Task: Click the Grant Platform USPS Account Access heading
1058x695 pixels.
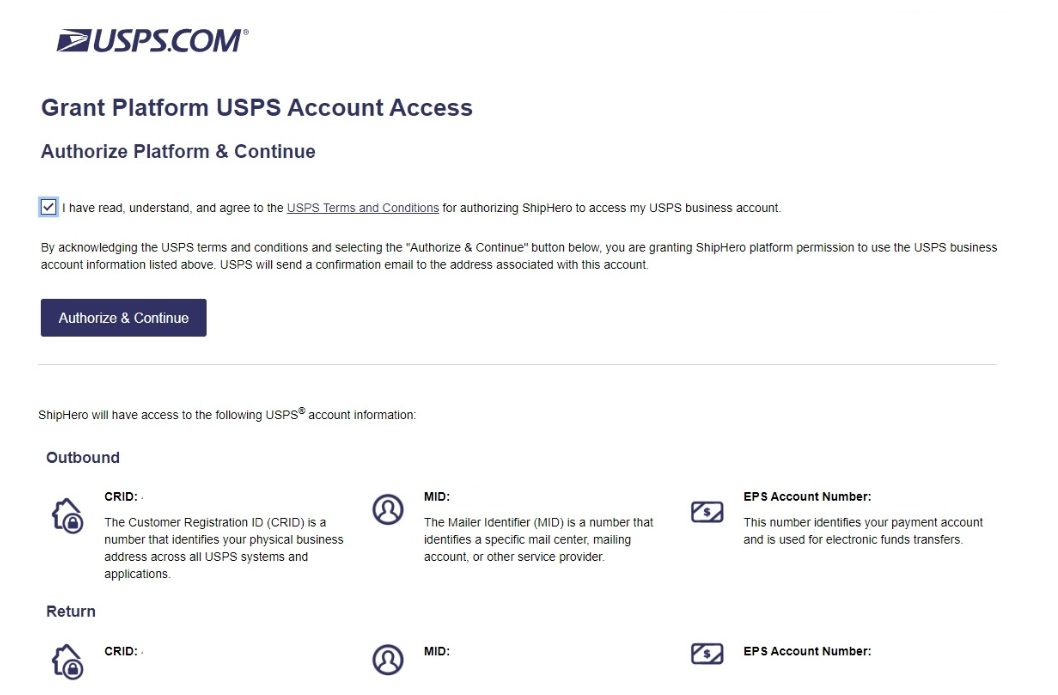Action: tap(256, 108)
